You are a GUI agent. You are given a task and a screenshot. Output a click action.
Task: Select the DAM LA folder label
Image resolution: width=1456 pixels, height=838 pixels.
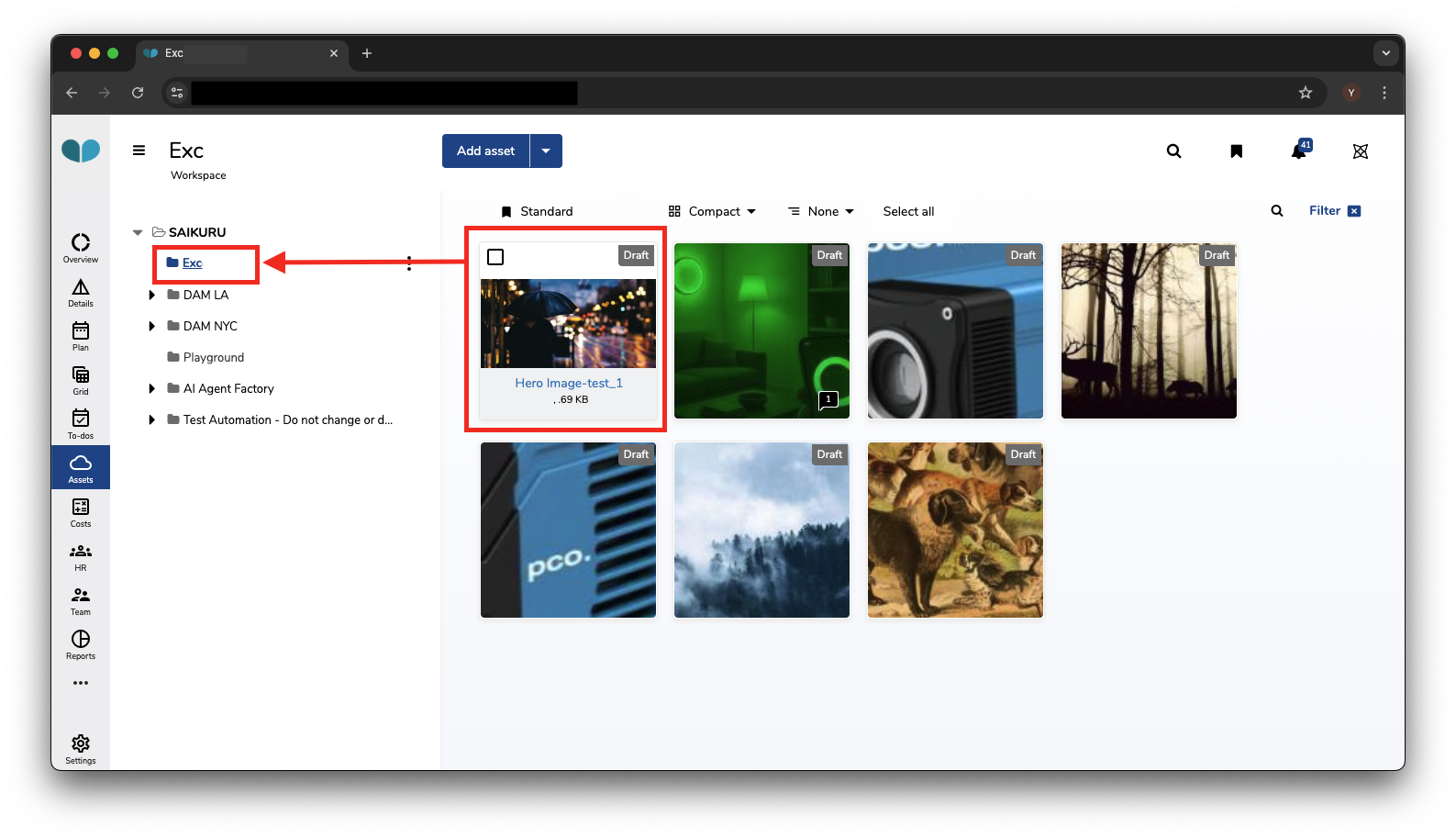(x=206, y=295)
